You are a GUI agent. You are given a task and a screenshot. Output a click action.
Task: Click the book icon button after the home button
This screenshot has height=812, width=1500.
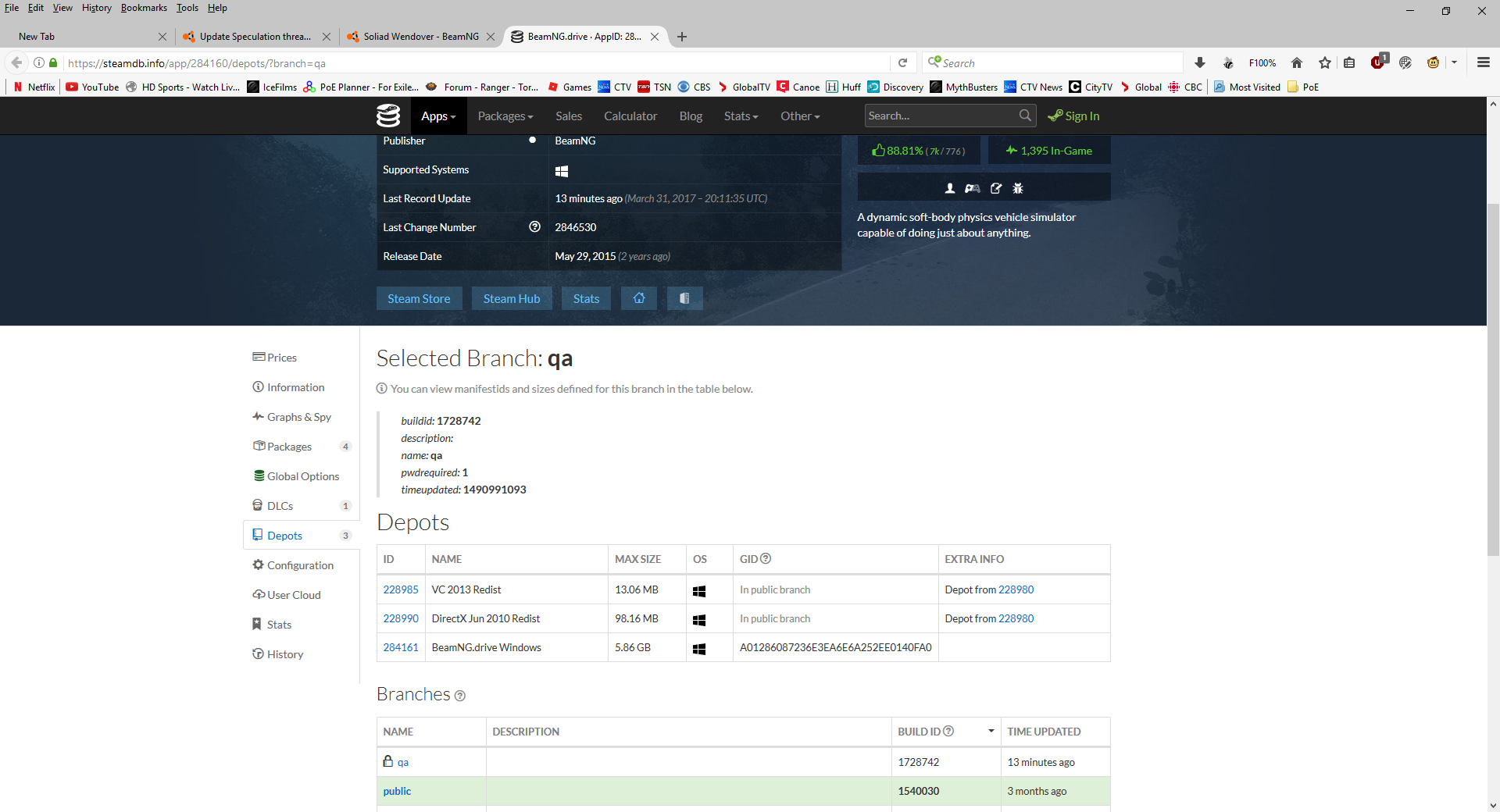click(684, 298)
